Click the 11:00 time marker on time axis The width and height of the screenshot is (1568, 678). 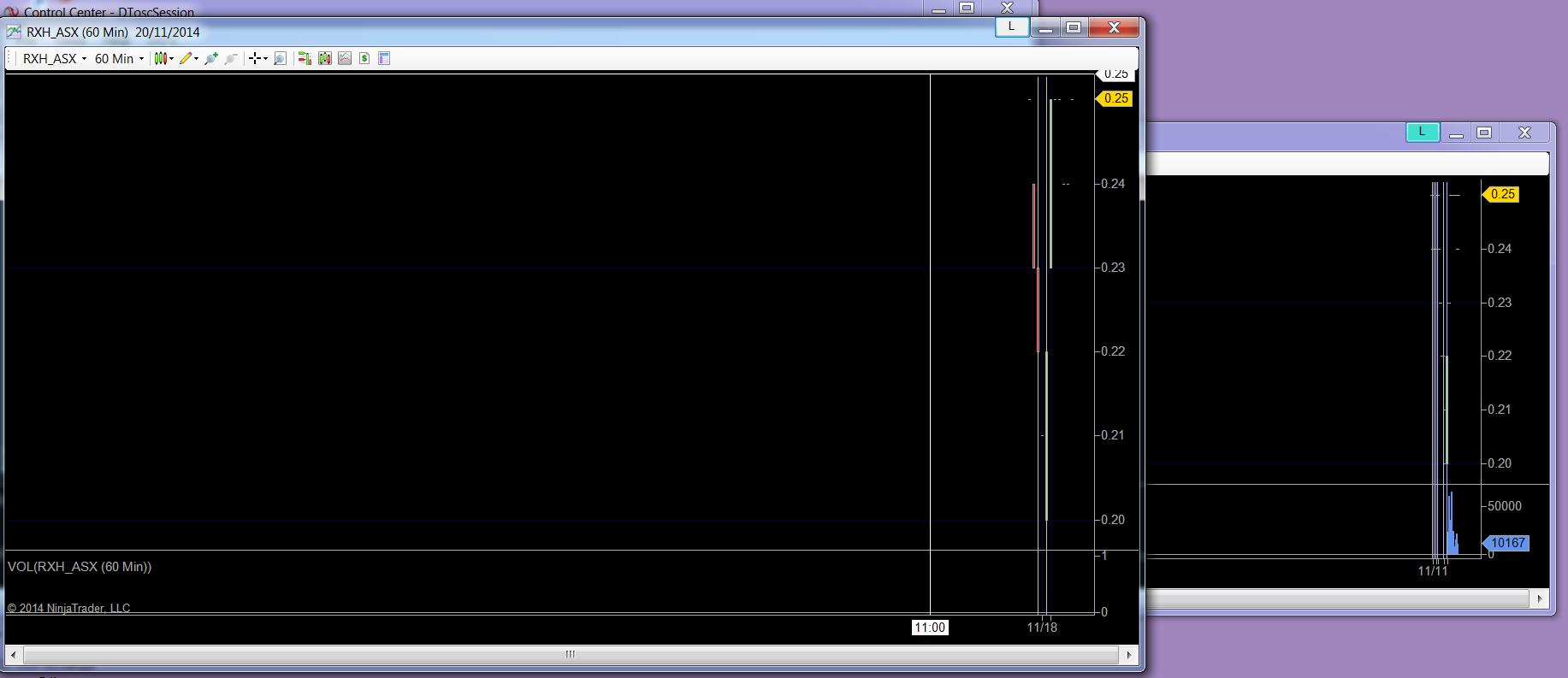(x=930, y=628)
